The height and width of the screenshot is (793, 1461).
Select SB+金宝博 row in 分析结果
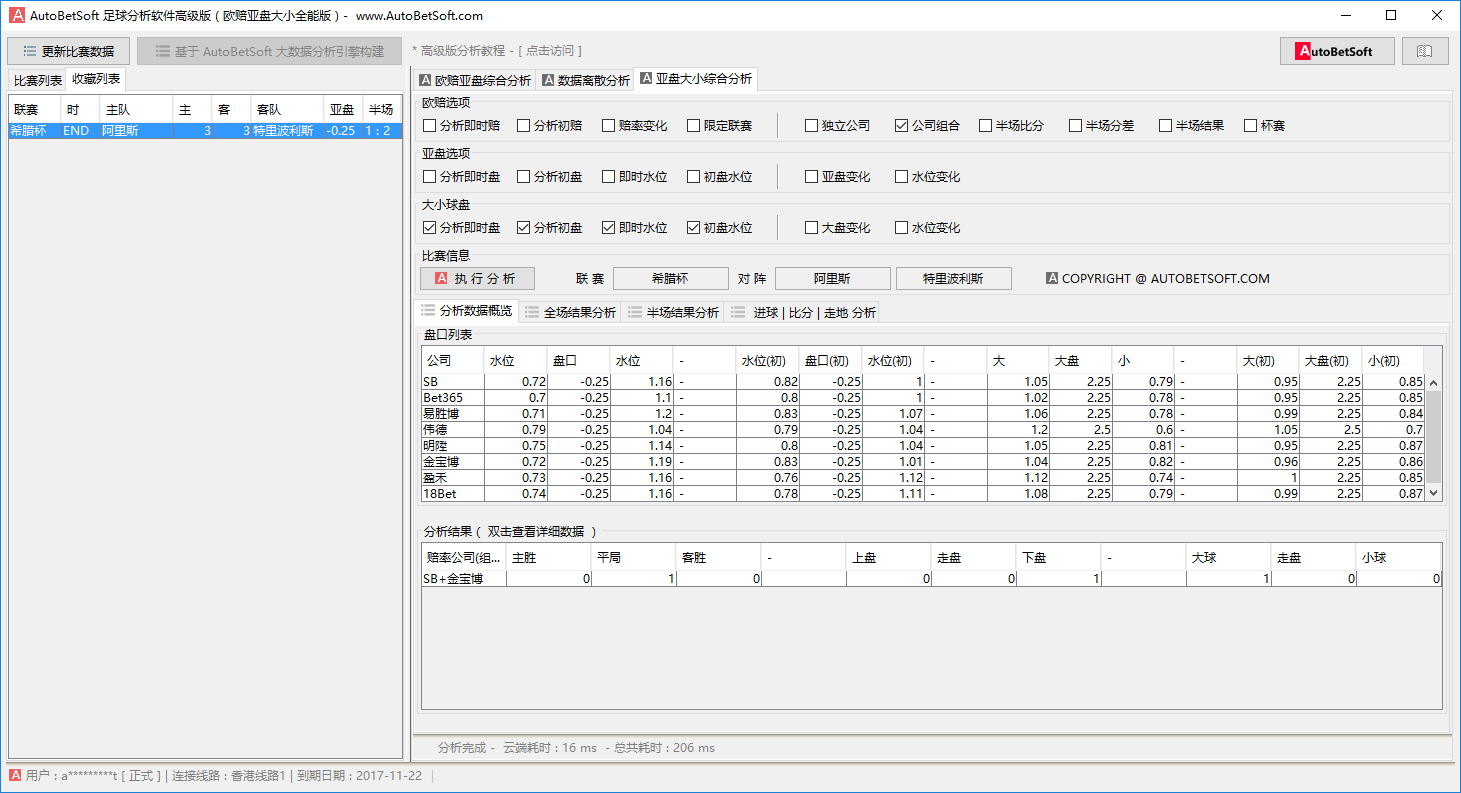tap(931, 578)
